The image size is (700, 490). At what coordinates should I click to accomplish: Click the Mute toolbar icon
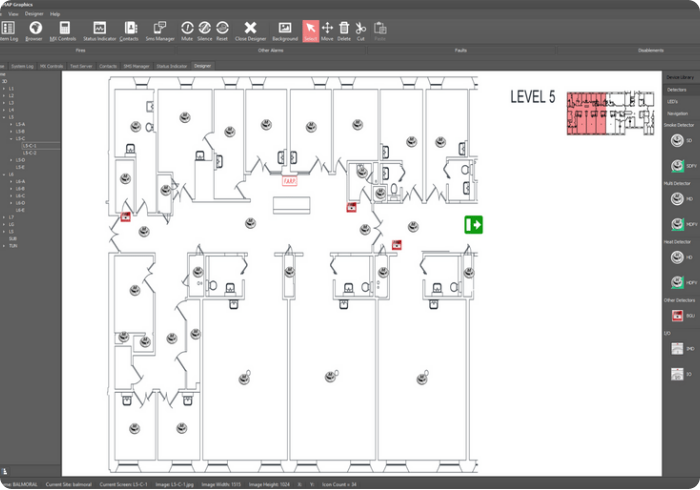coord(187,29)
